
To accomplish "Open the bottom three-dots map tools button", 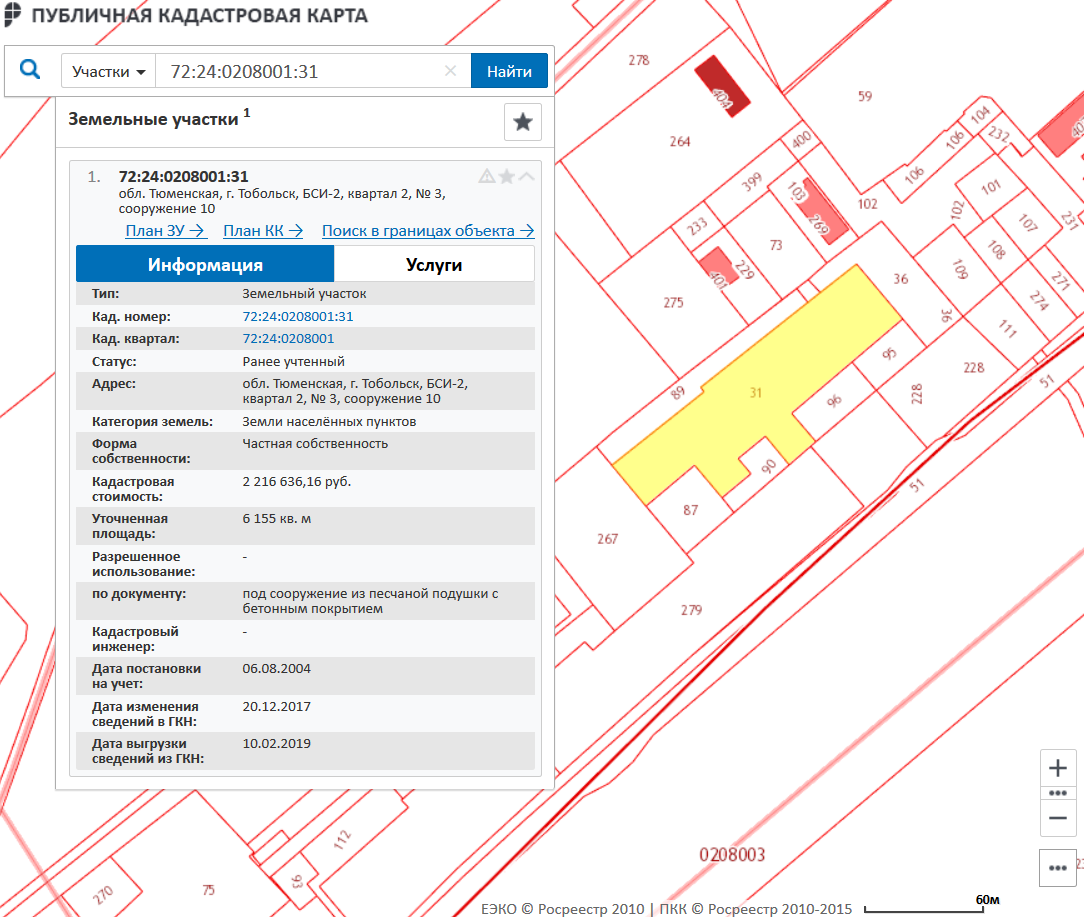I will (x=1058, y=868).
